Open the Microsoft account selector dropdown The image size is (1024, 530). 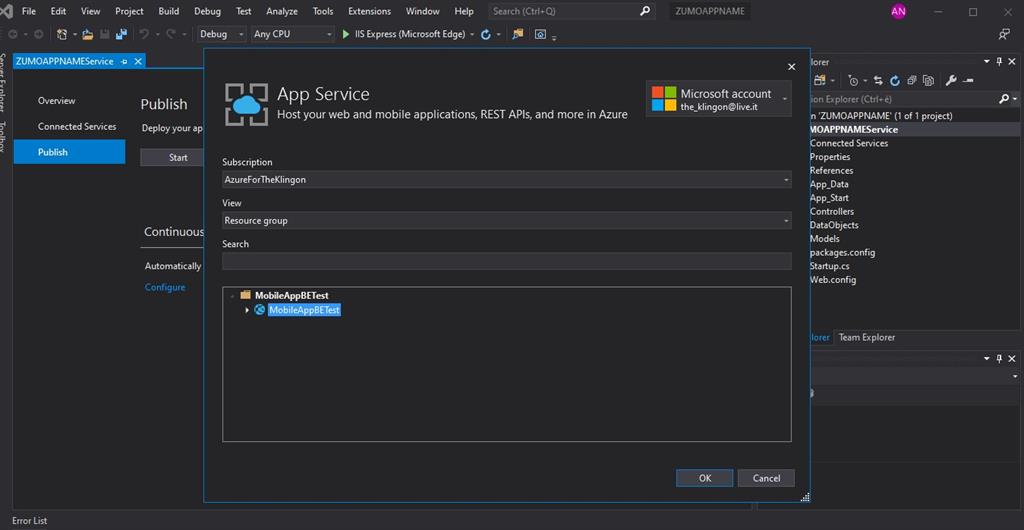718,99
